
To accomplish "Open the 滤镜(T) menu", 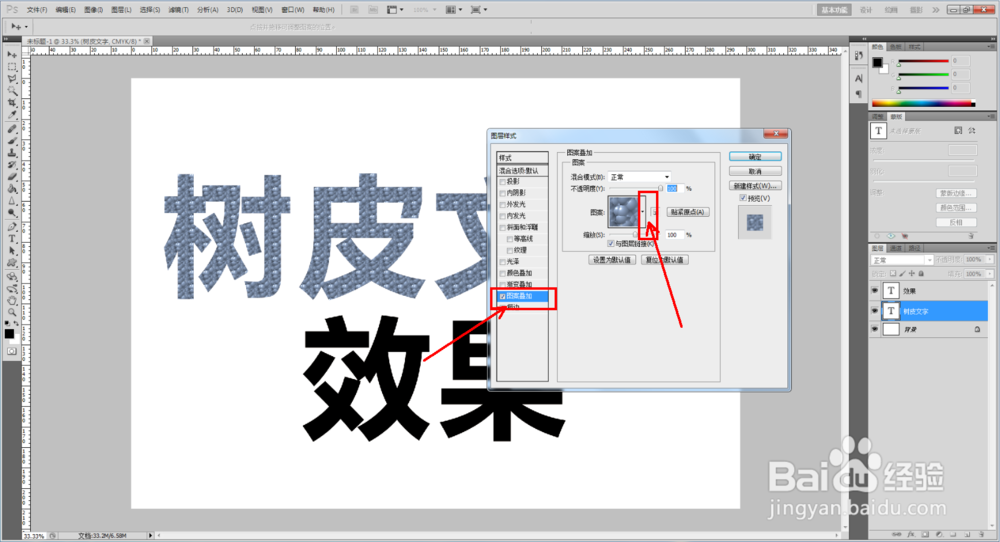I will [179, 10].
